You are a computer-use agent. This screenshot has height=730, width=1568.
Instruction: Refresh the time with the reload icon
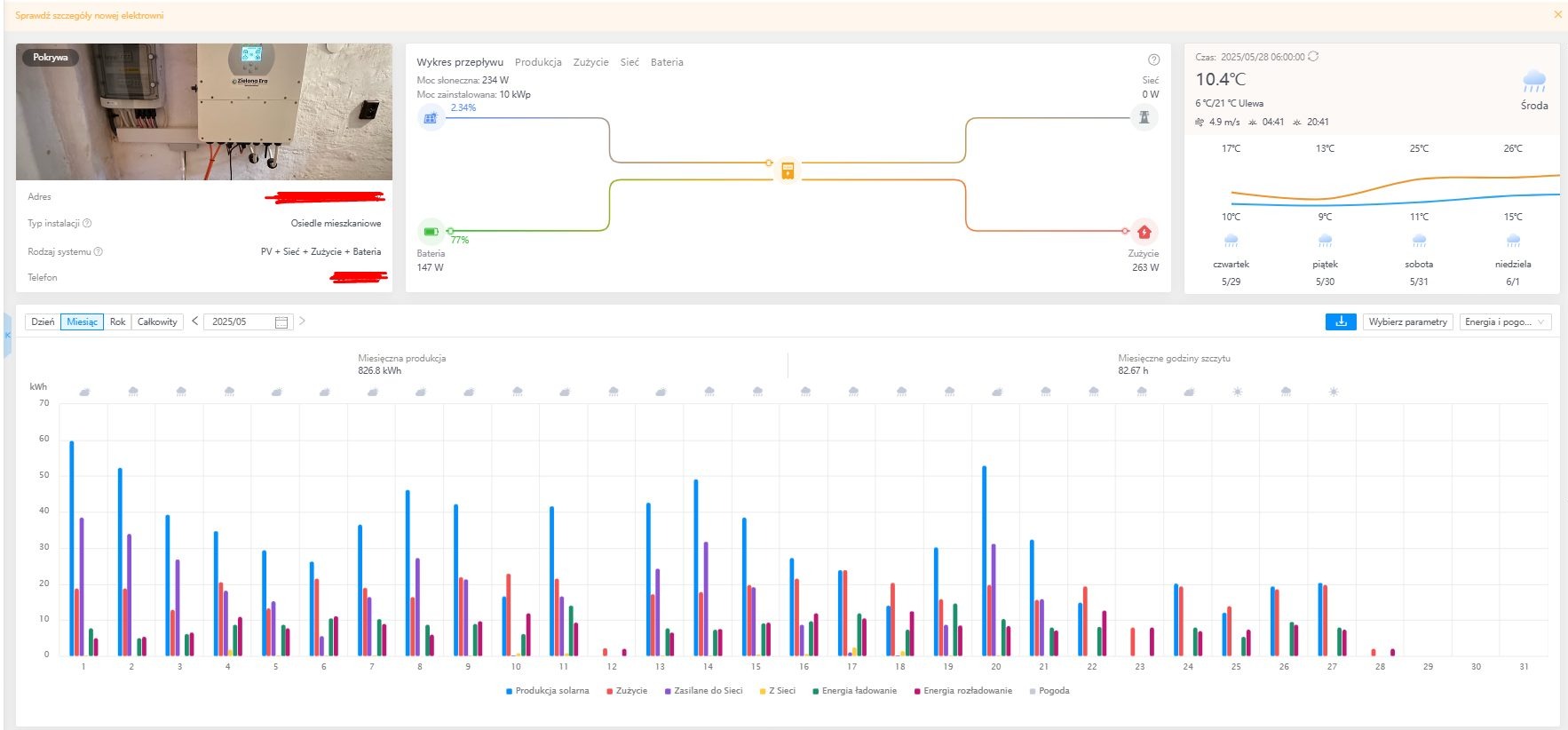tap(1313, 57)
